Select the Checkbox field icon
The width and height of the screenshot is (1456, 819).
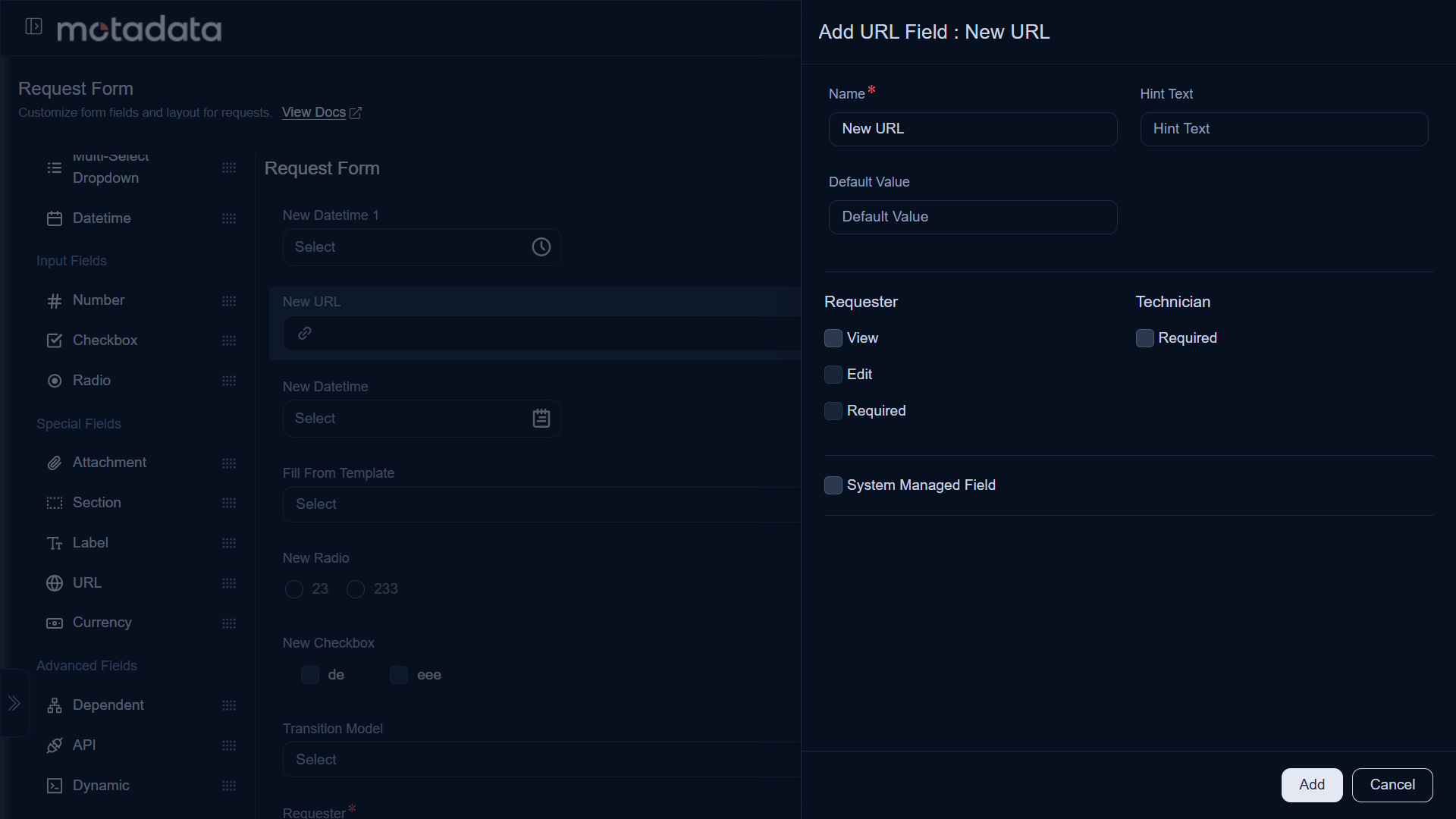[x=55, y=340]
